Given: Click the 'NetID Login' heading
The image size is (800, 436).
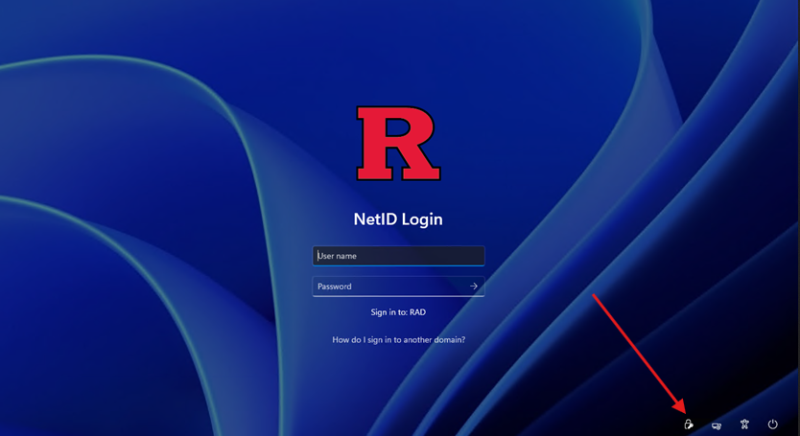Looking at the screenshot, I should (398, 219).
